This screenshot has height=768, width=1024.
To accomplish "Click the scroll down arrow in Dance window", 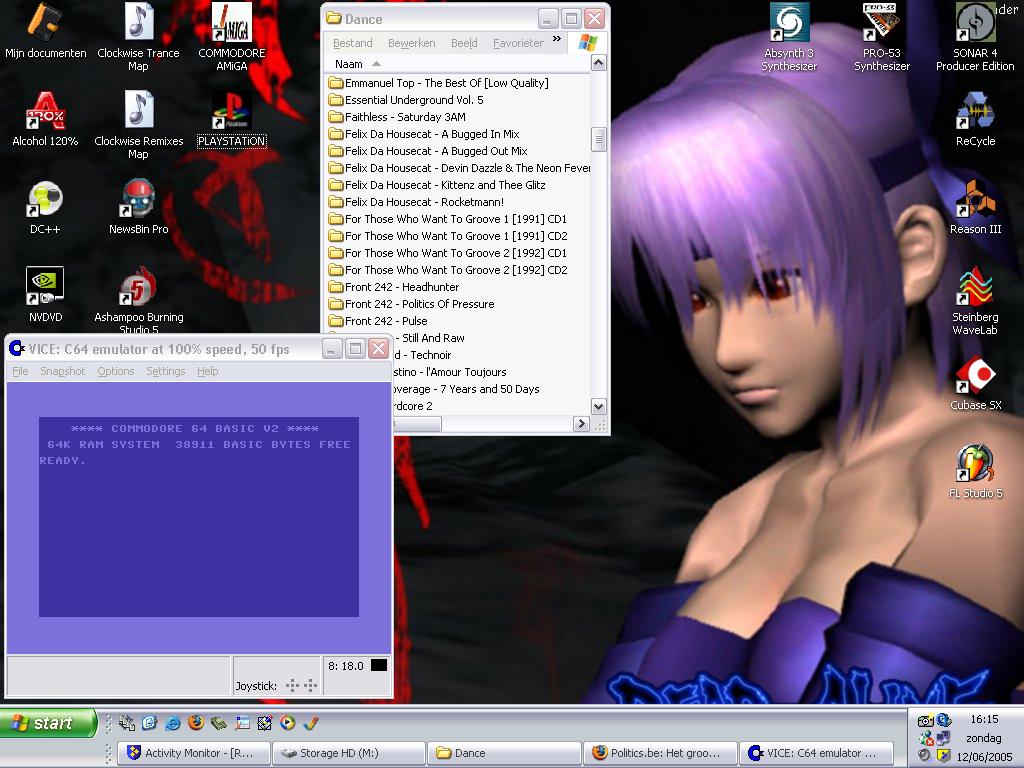I will (x=599, y=406).
